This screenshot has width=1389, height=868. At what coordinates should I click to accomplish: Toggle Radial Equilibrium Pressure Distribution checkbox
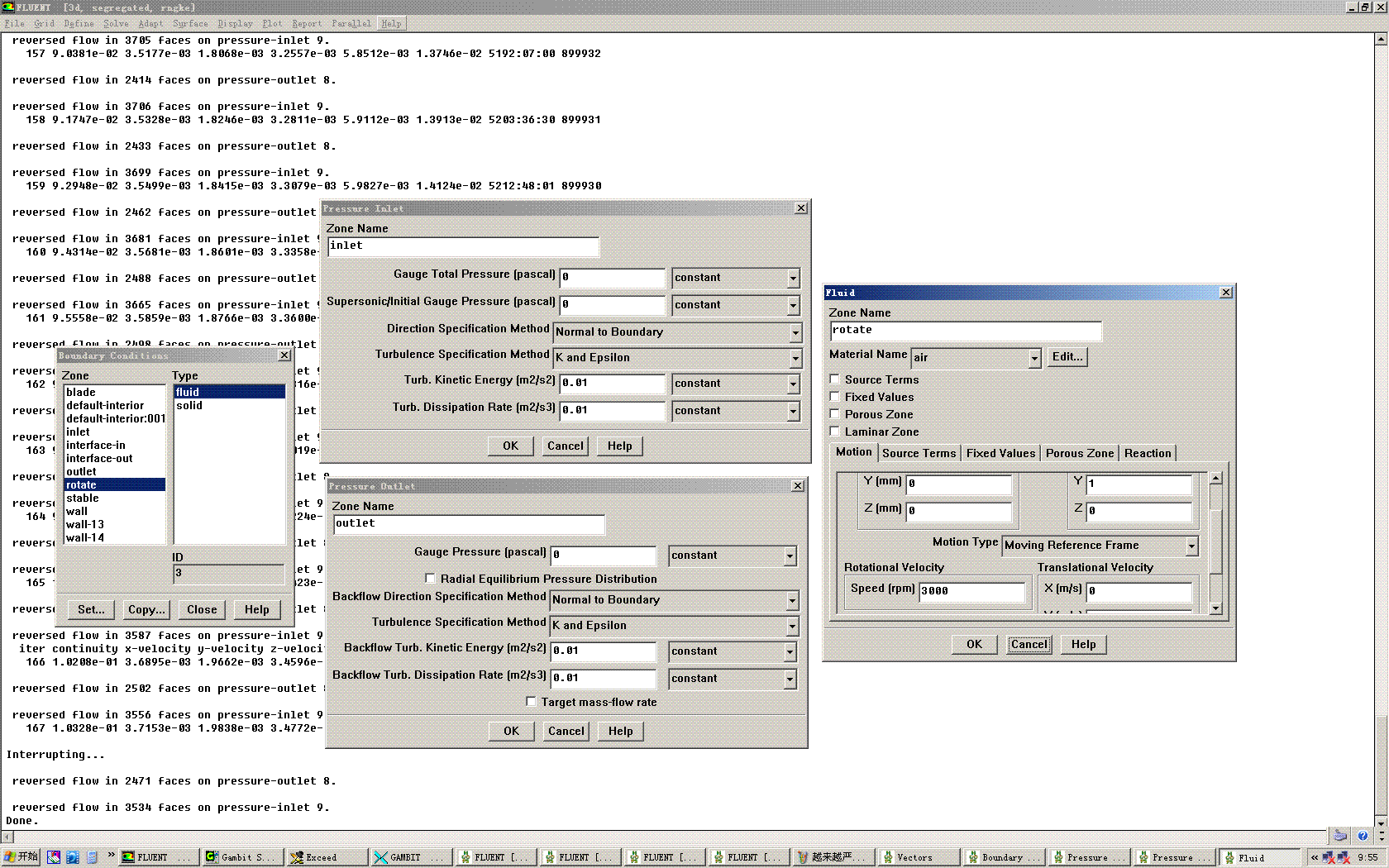430,579
